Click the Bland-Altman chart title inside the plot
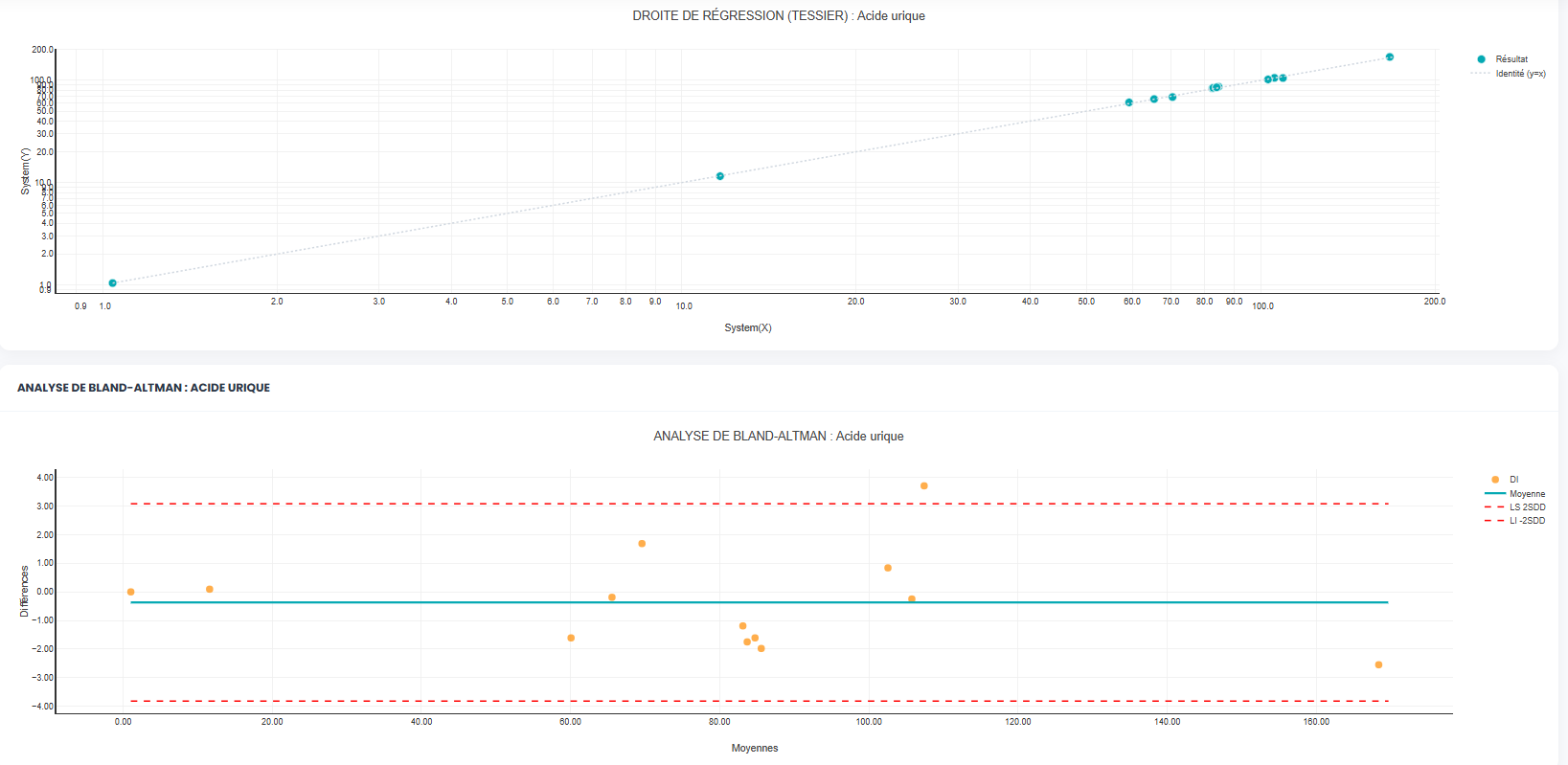Viewport: 1568px width, 765px height. (x=778, y=437)
